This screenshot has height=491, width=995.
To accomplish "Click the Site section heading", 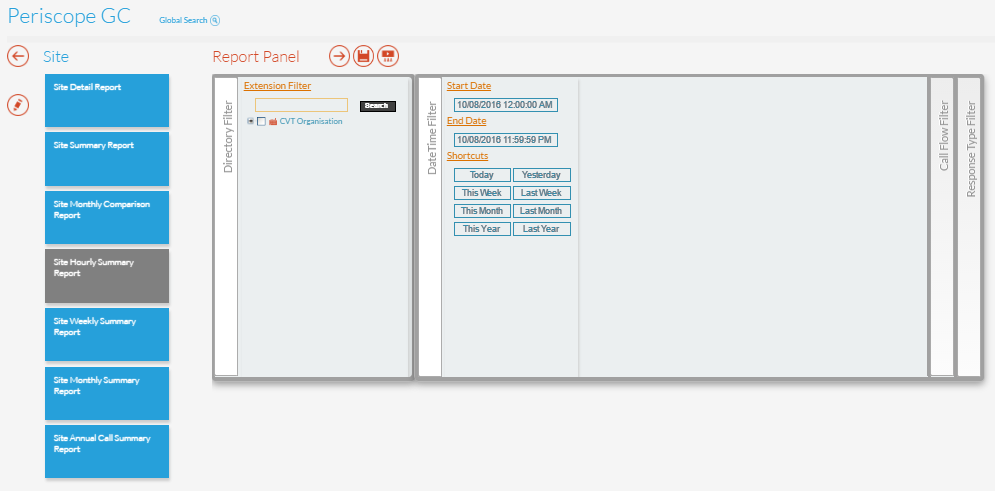I will (x=56, y=57).
